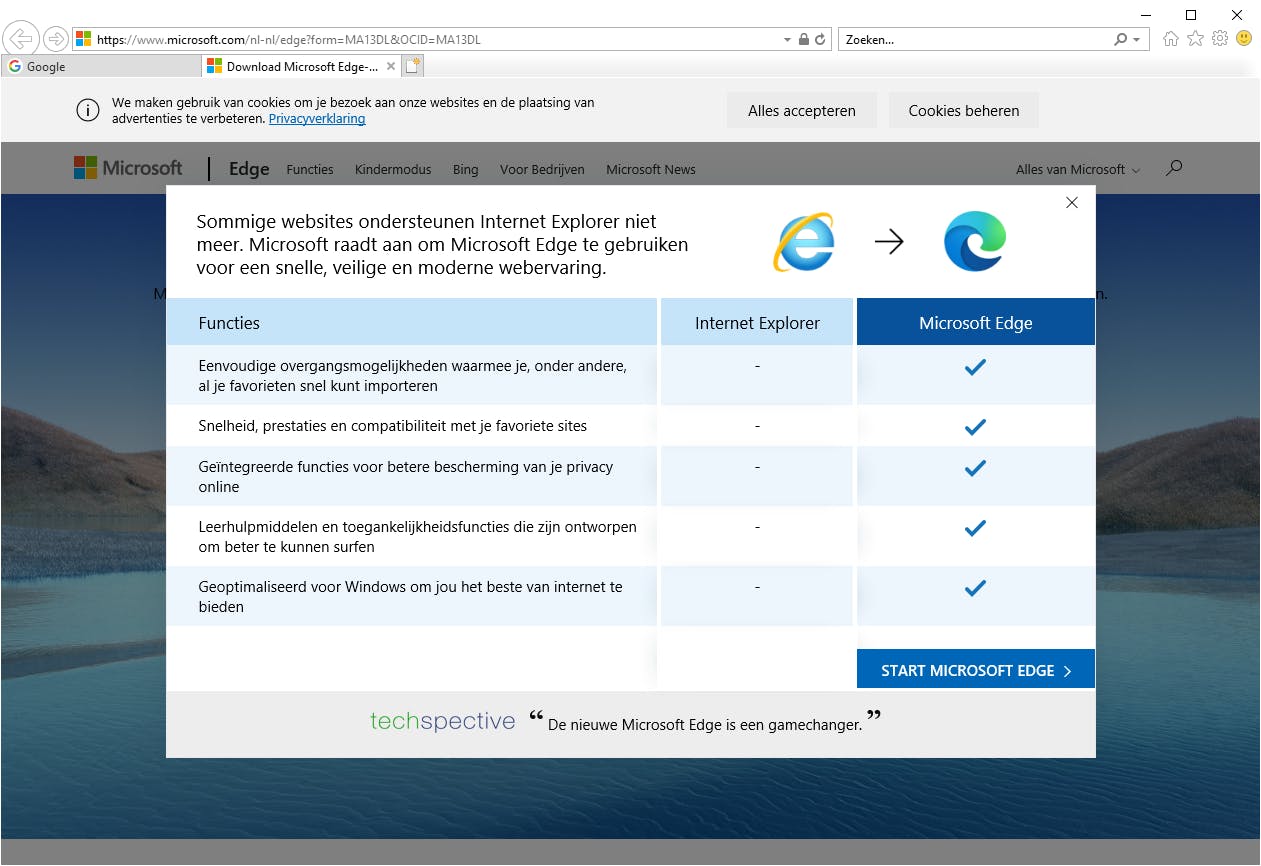Open the Kindermodus menu item
Viewport: 1261px width, 866px height.
[393, 169]
